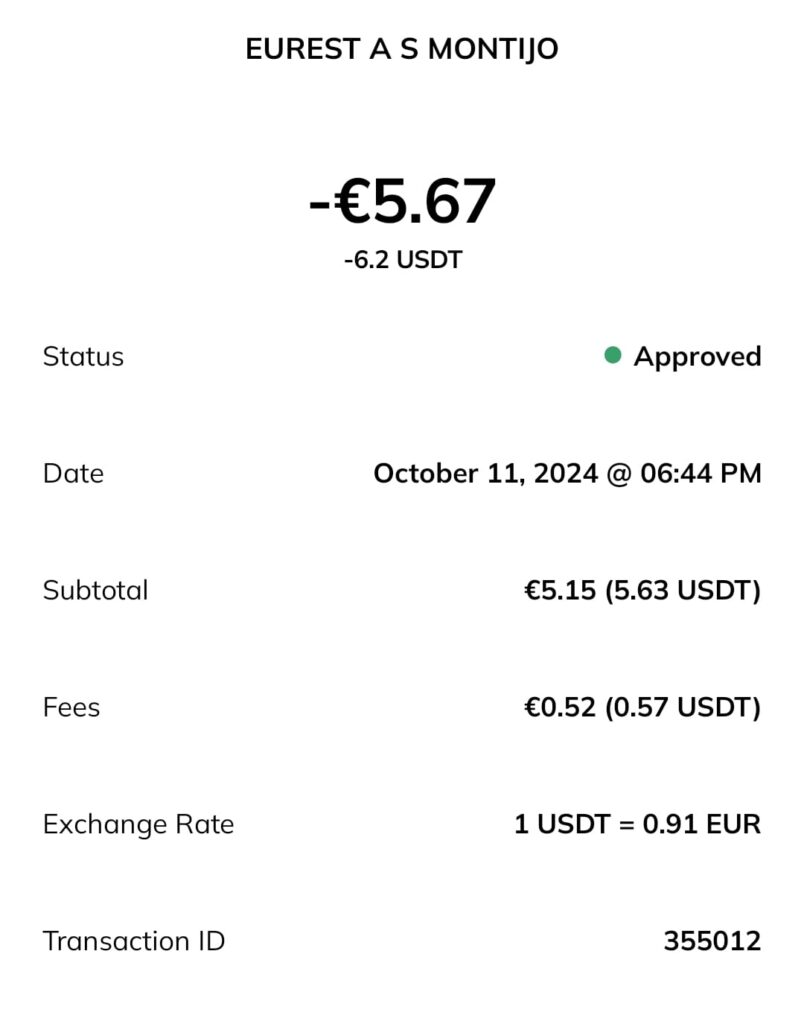Viewport: 804px width, 1024px height.
Task: Select the EUREST A S MONTIJO merchant title
Action: pos(402,50)
